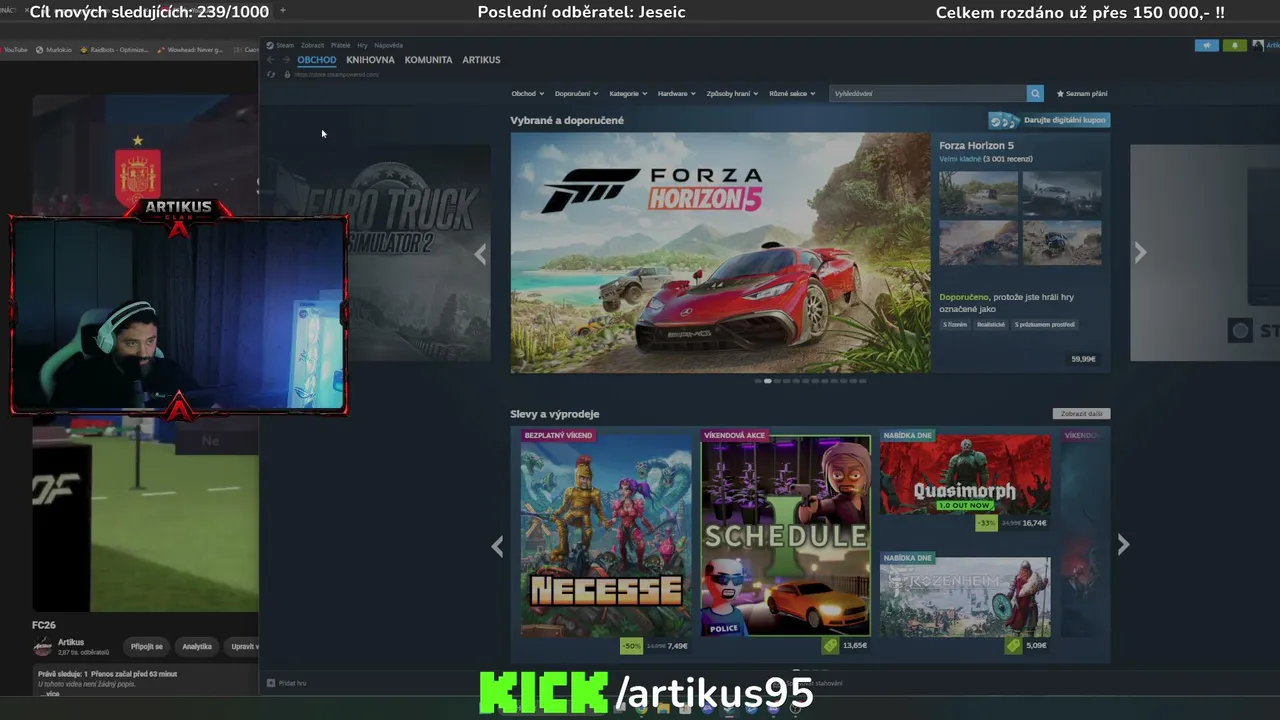Click the plus icon next to Přidat hru
Viewport: 1280px width, 720px height.
(x=271, y=683)
